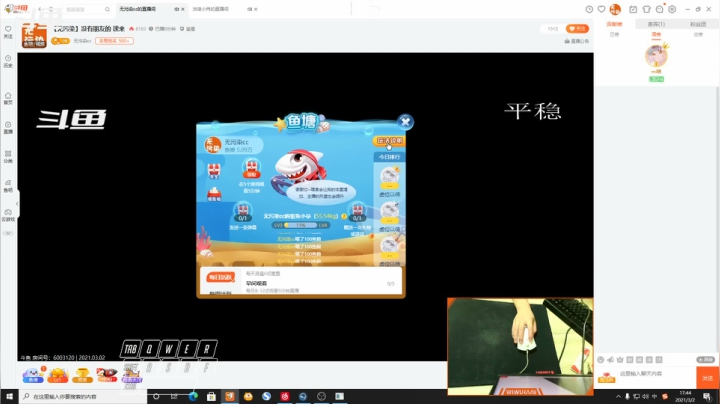The image size is (720, 404).
Task: Open the messages icon with red dot
Action: [660, 9]
